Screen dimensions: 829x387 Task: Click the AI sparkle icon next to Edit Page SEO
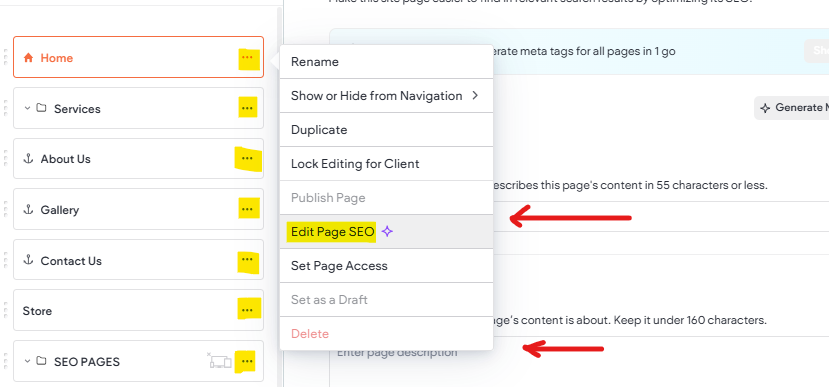388,232
